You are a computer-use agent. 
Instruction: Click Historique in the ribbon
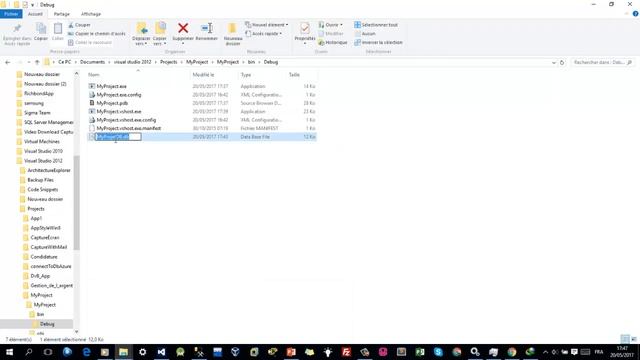point(333,42)
